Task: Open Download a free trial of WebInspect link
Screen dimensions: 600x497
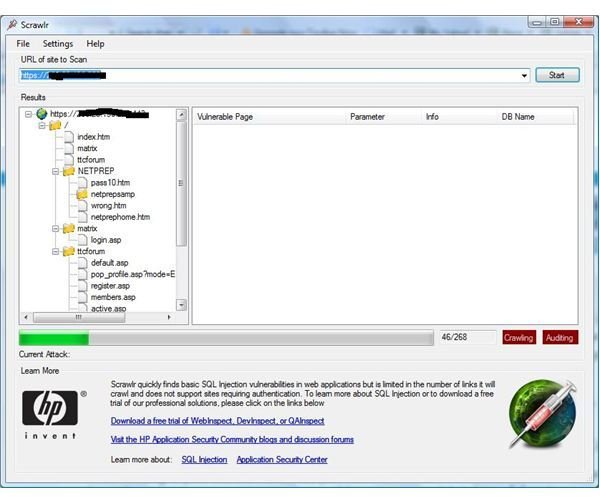Action: 217,421
